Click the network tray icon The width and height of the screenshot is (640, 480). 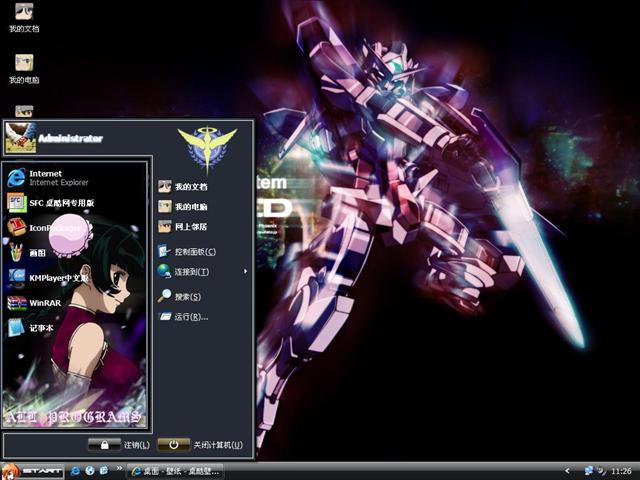(x=589, y=471)
